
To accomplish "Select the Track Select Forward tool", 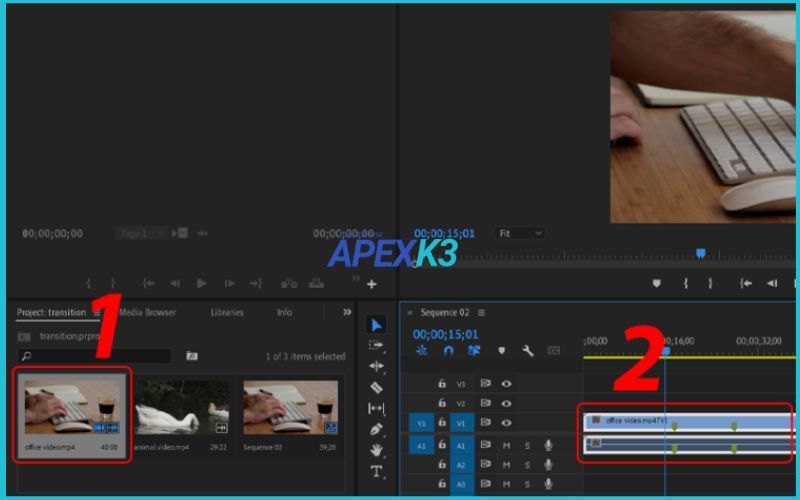I will pyautogui.click(x=376, y=346).
